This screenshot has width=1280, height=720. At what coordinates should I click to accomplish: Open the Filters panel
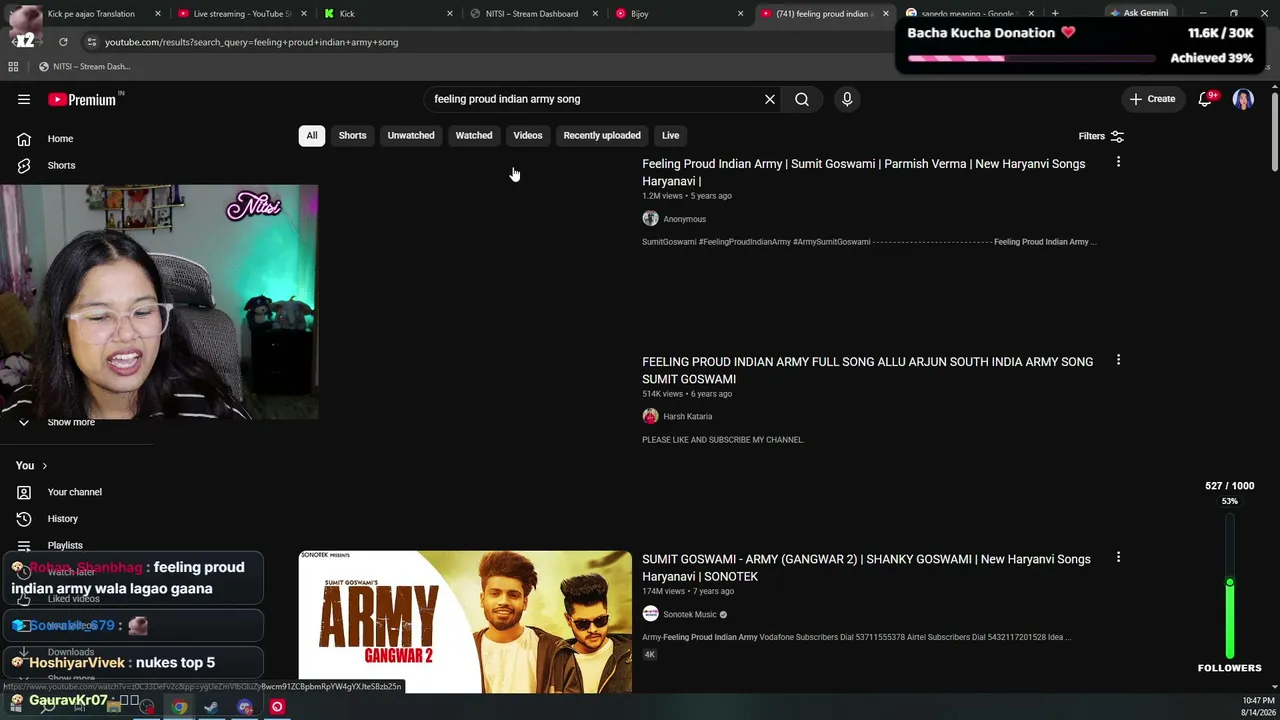click(1101, 136)
